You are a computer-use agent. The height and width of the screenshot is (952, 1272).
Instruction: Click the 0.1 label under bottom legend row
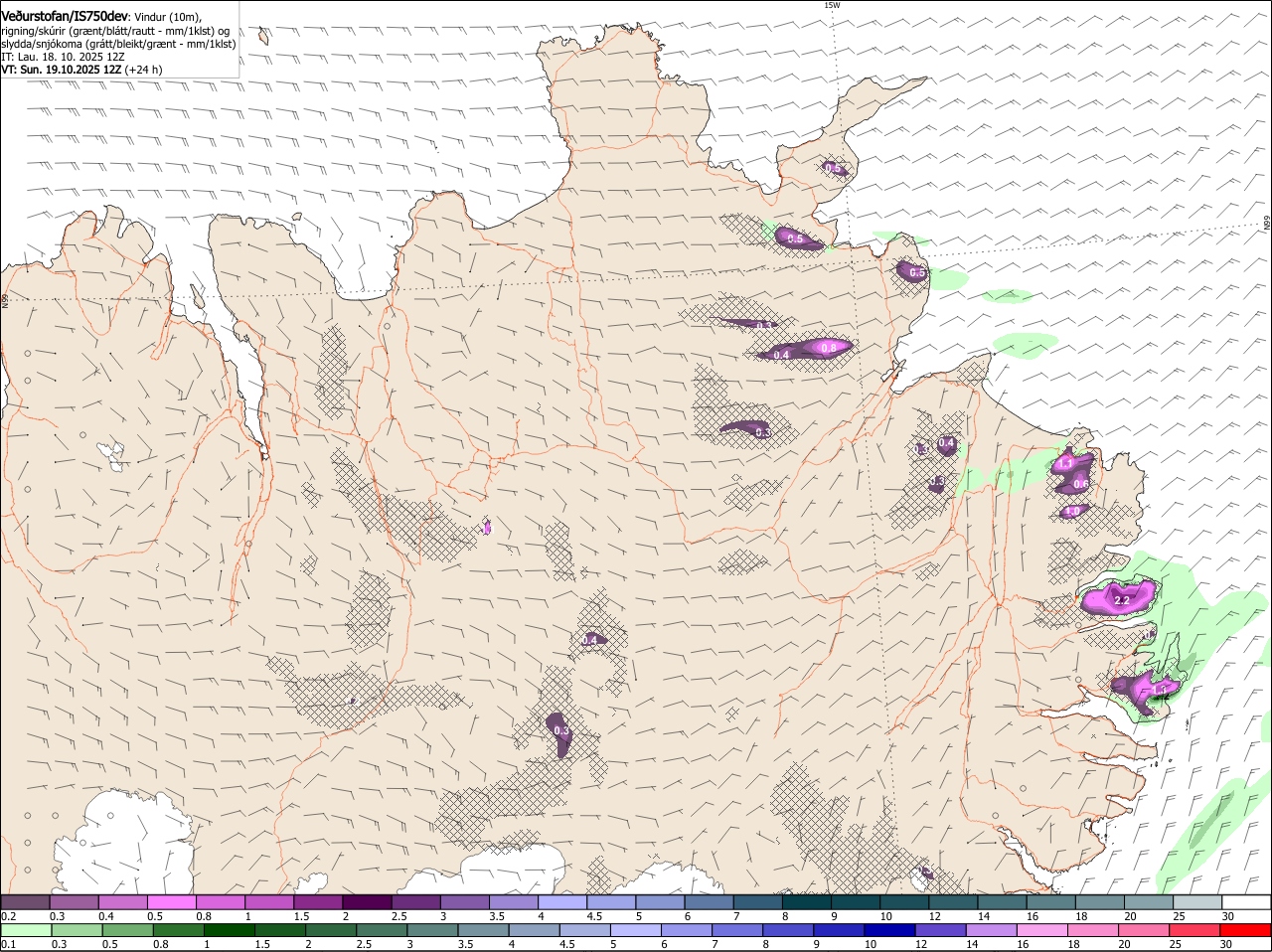click(8, 944)
